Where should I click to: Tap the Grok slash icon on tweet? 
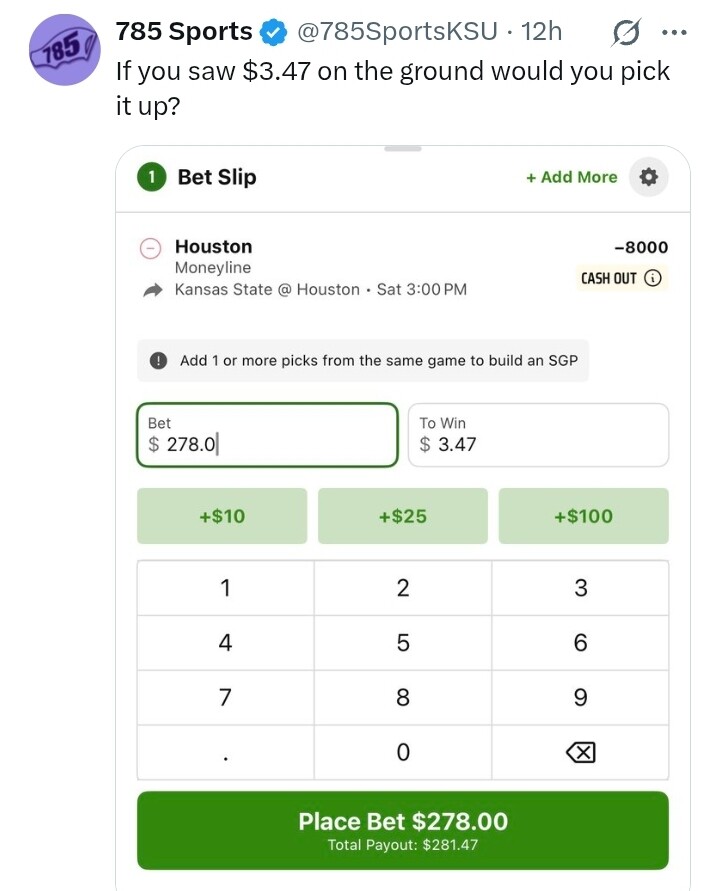pyautogui.click(x=626, y=33)
